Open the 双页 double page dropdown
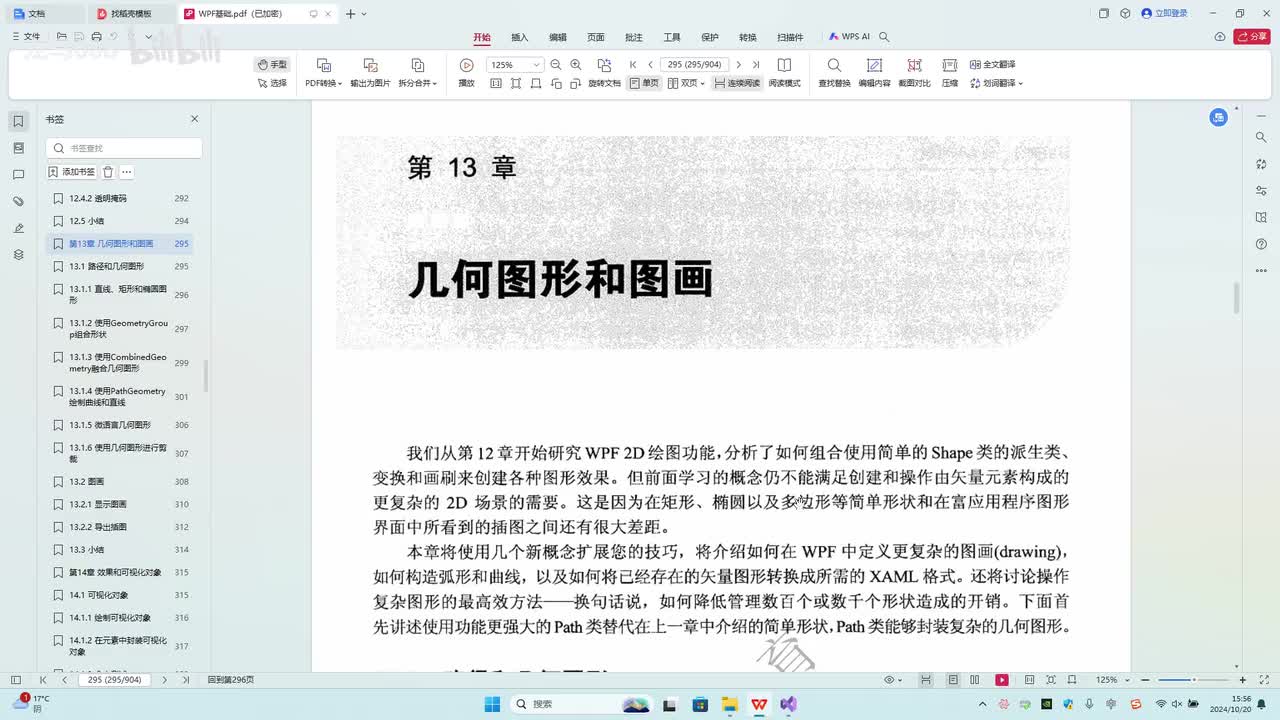 (x=686, y=83)
